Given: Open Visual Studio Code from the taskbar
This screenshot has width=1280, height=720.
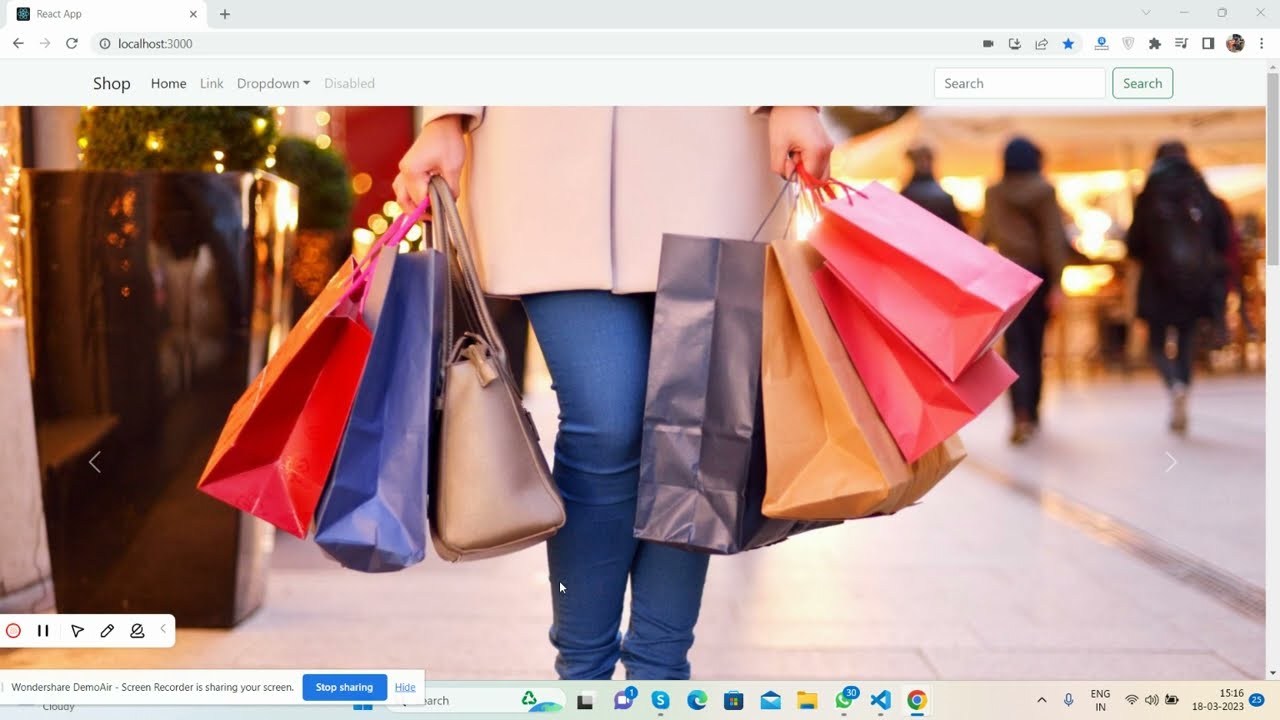Looking at the screenshot, I should pyautogui.click(x=880, y=701).
